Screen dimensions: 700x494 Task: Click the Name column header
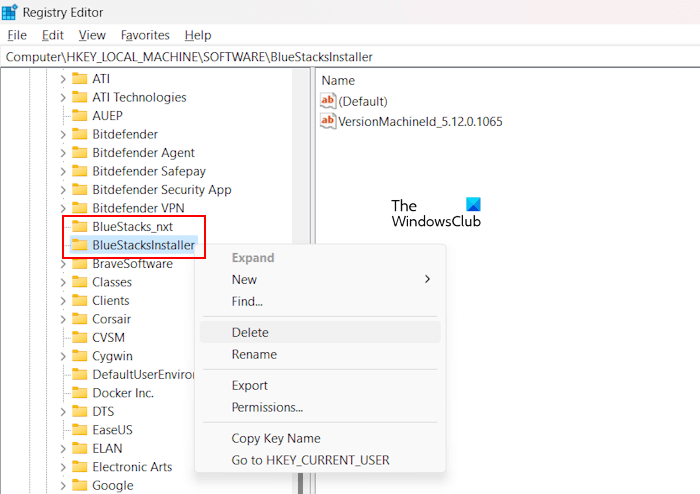[x=338, y=80]
